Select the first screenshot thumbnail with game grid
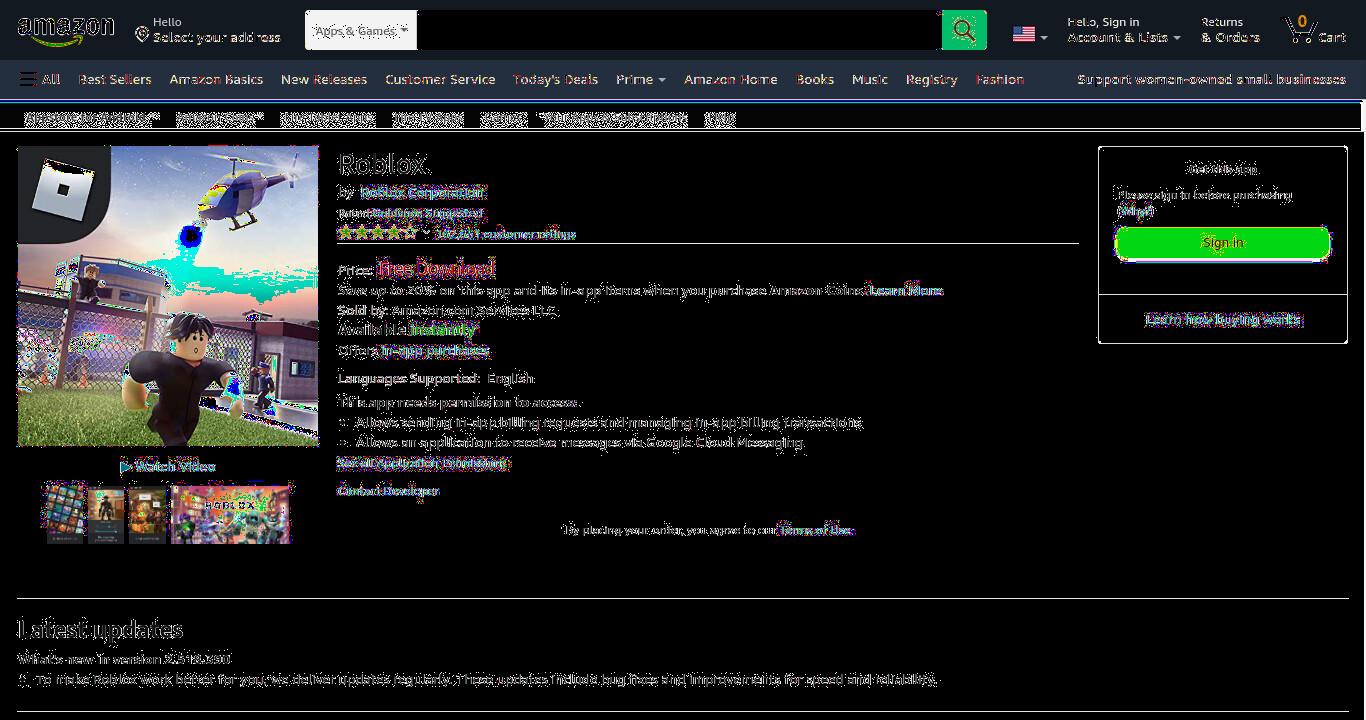The width and height of the screenshot is (1366, 720). pos(65,514)
